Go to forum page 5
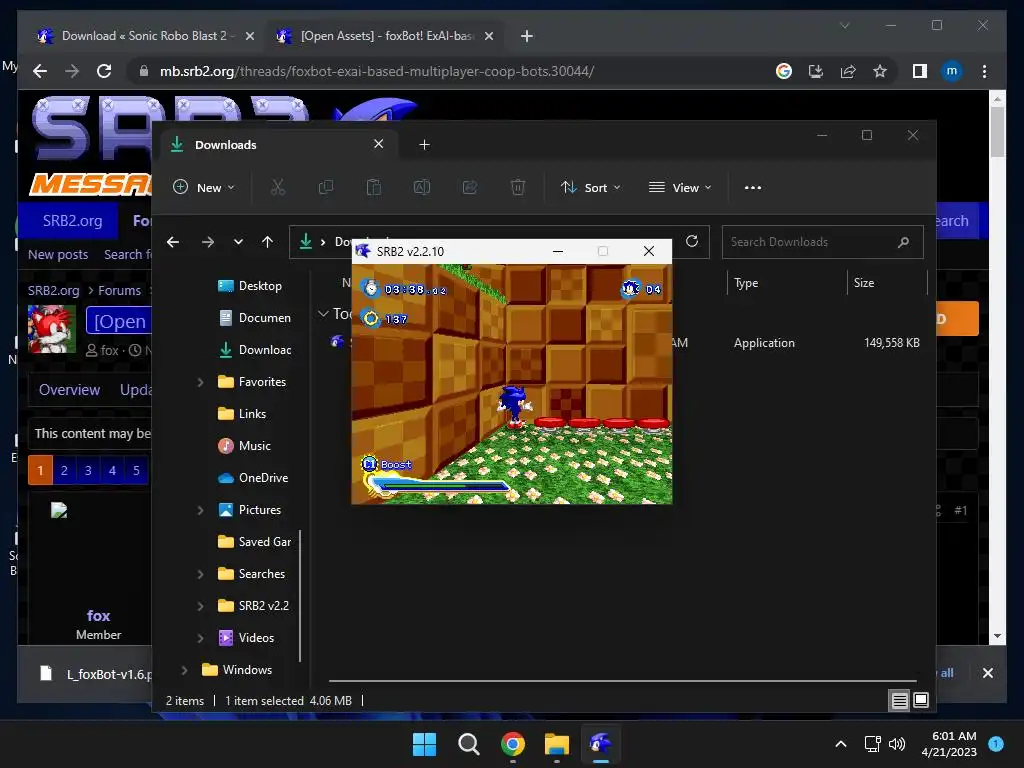 pyautogui.click(x=136, y=470)
